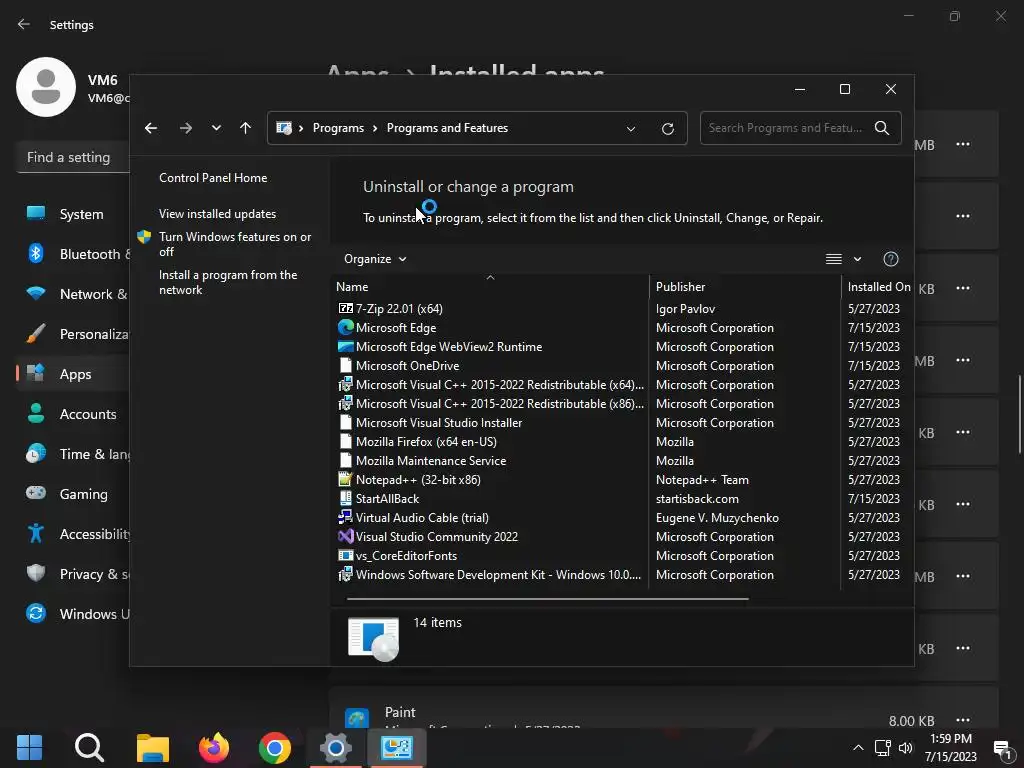Open File Explorer from taskbar

pos(153,748)
